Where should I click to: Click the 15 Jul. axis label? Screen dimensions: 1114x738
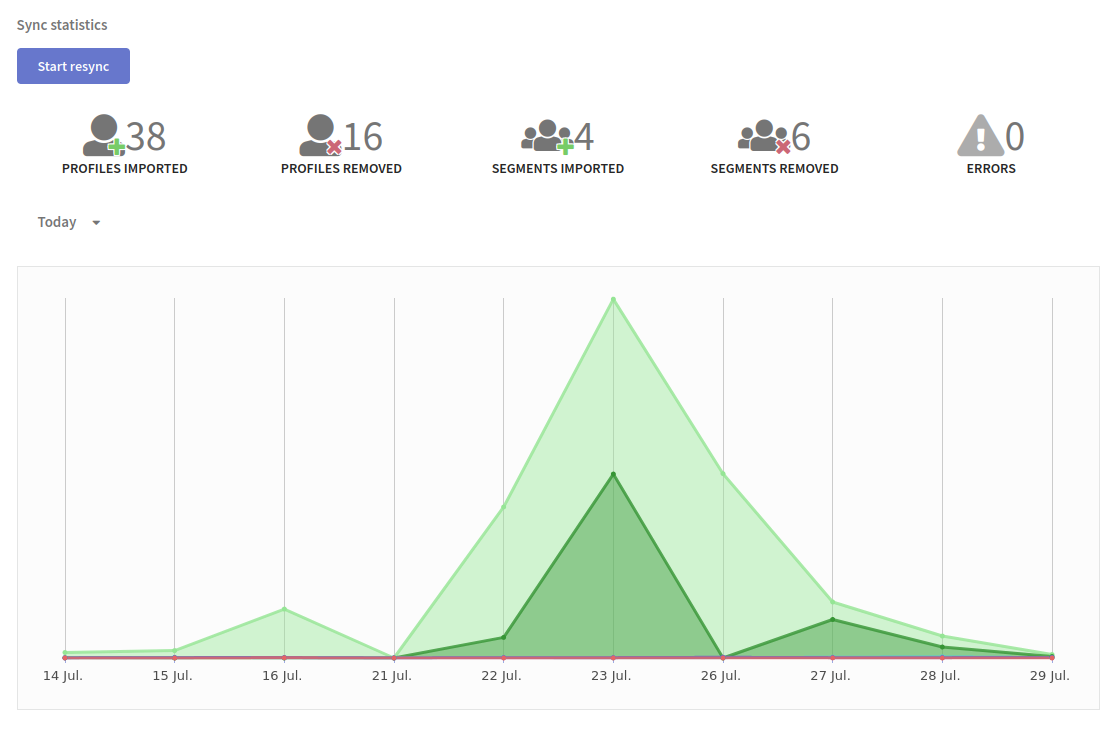[173, 675]
